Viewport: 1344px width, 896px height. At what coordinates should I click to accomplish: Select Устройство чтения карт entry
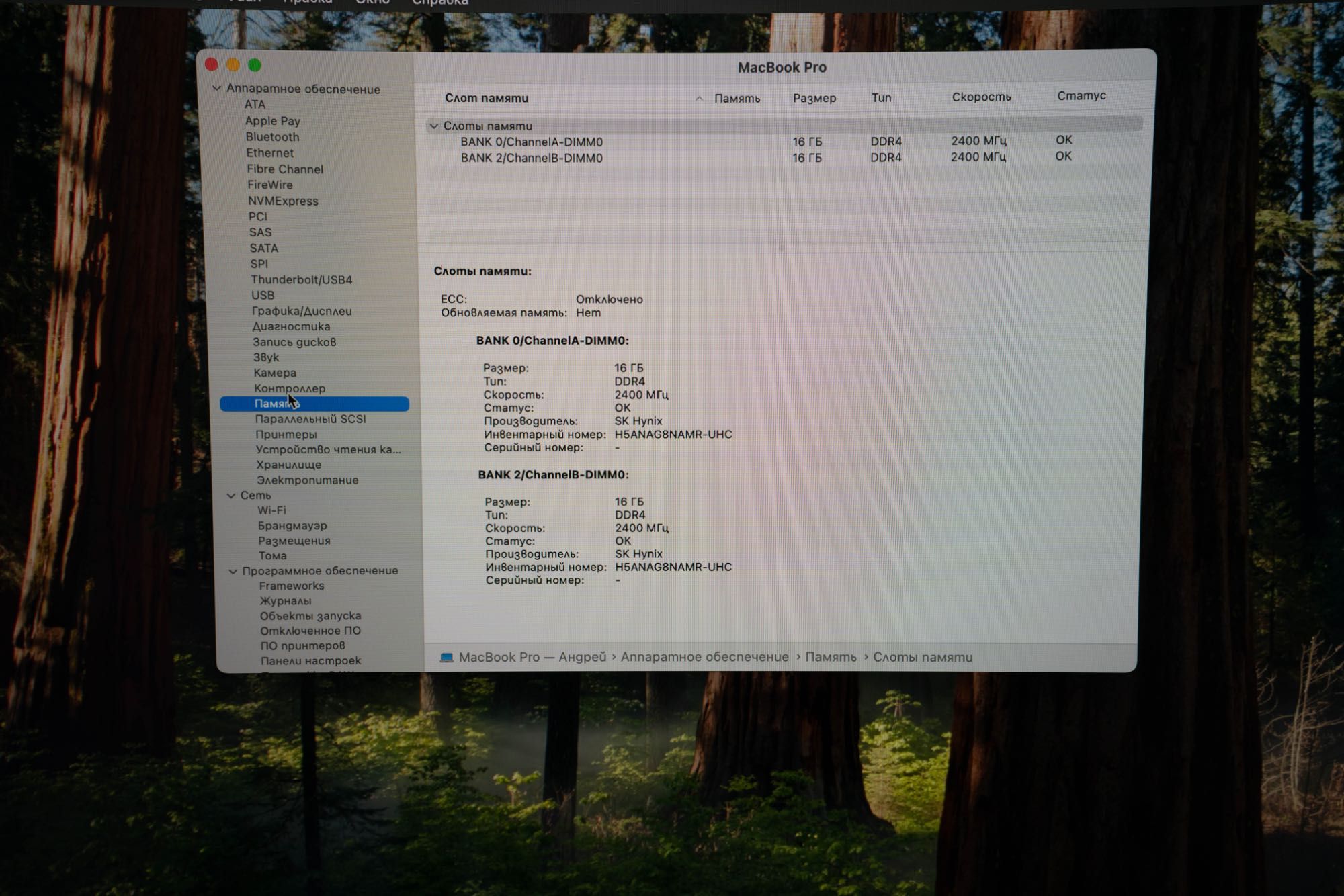click(x=328, y=450)
